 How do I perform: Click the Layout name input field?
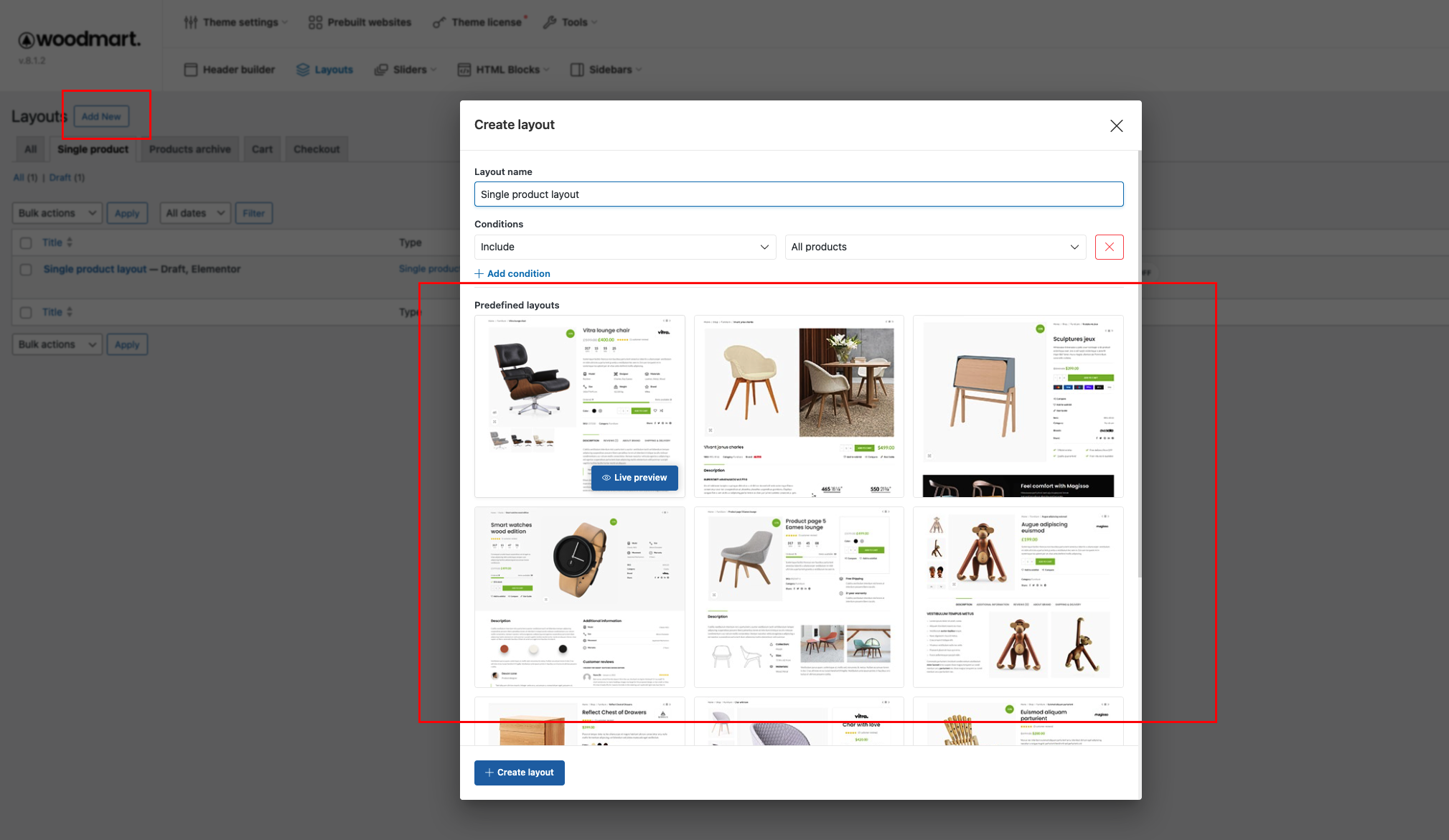[799, 194]
